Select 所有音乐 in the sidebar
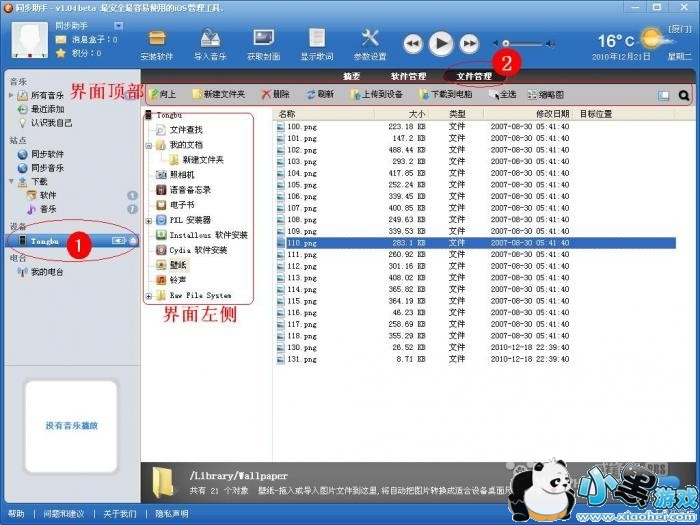Screen dimensions: 700x525 point(47,96)
